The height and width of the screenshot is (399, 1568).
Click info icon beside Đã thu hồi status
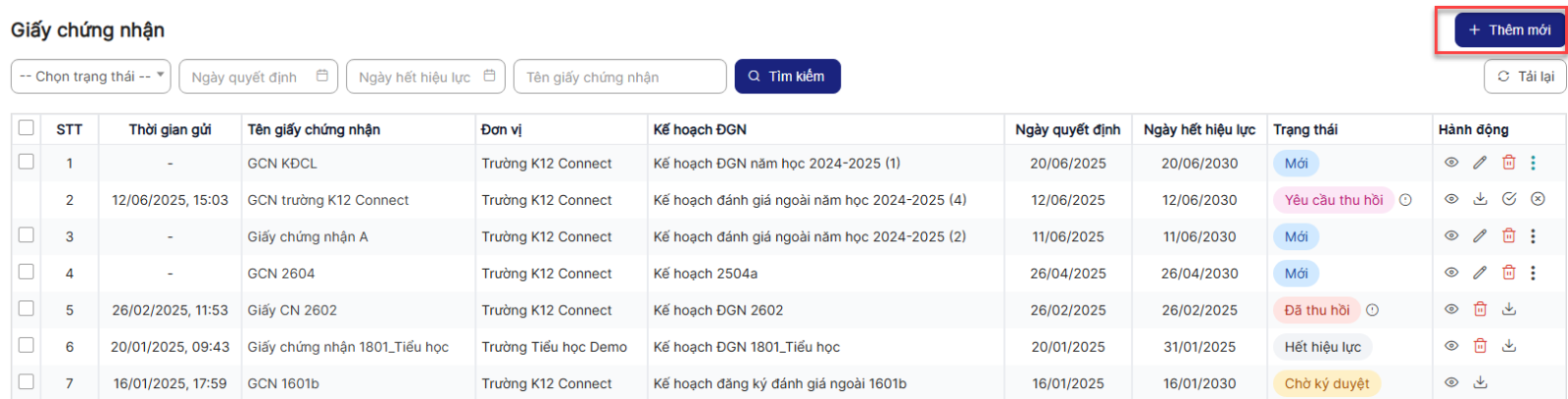(1373, 310)
